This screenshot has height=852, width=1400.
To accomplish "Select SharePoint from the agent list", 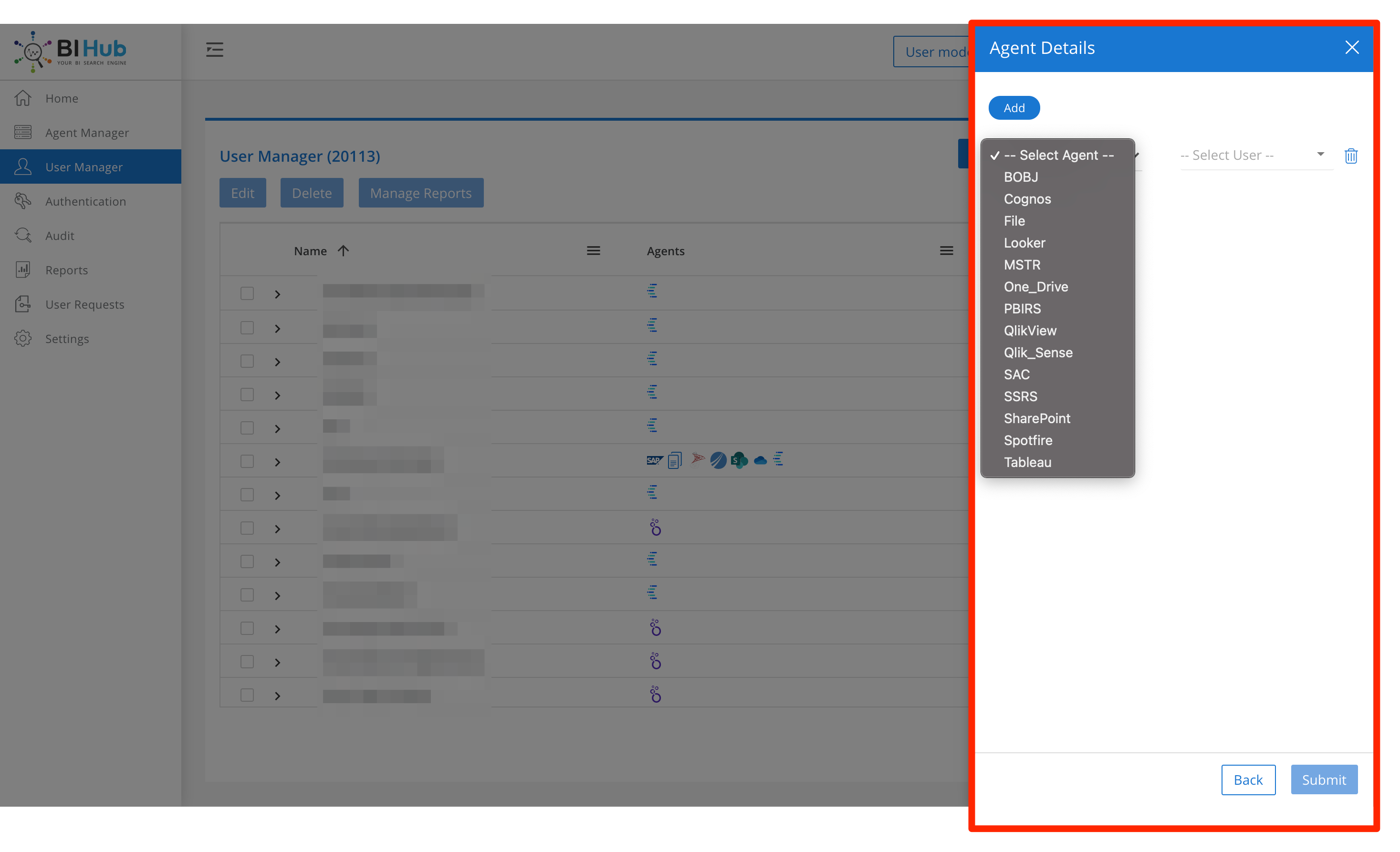I will point(1057,419).
